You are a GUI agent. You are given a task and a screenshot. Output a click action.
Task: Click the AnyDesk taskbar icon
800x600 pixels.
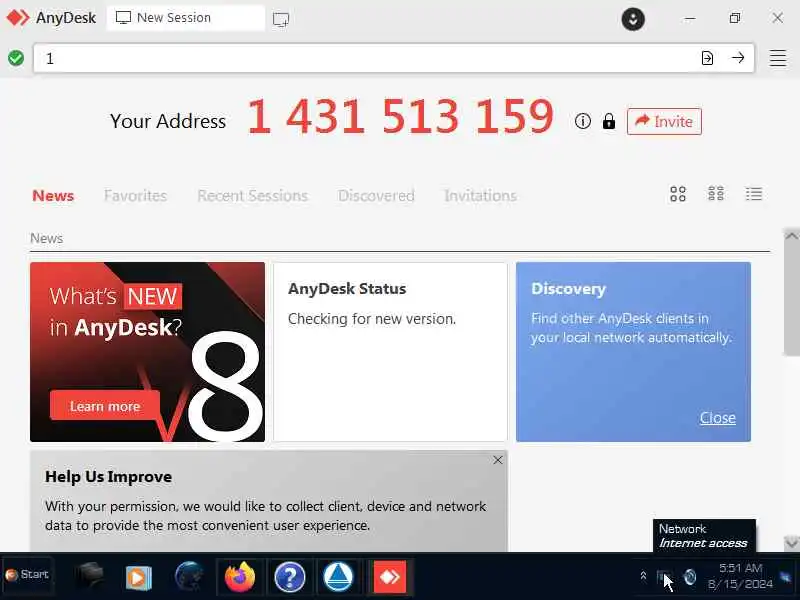point(390,578)
